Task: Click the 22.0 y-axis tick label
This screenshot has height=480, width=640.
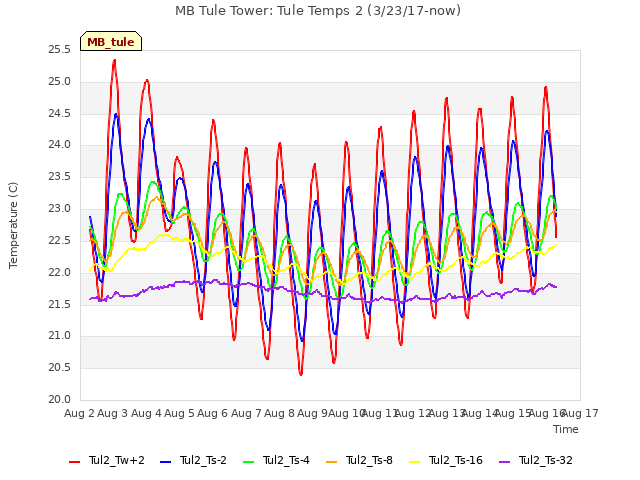Action: (60, 272)
